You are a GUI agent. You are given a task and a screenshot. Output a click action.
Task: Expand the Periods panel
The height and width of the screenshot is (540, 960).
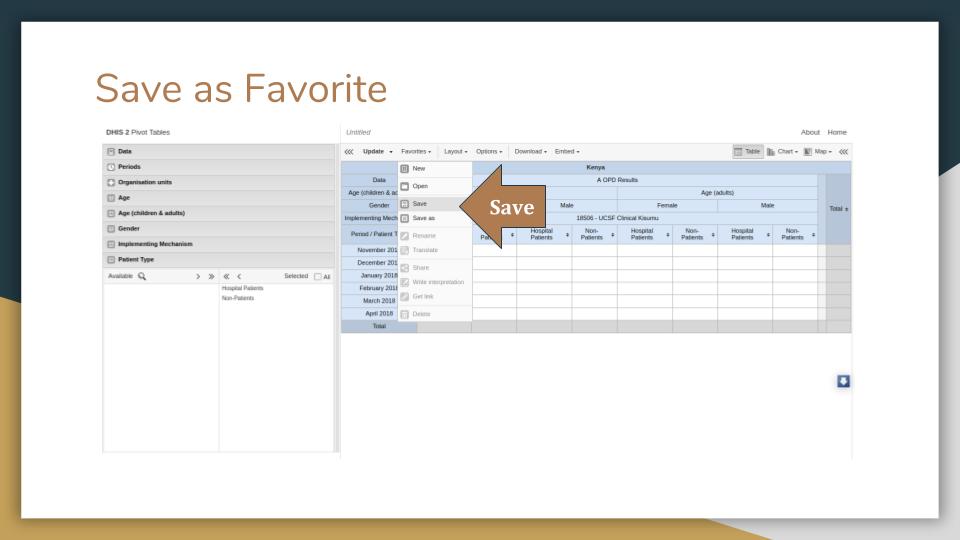(x=219, y=167)
